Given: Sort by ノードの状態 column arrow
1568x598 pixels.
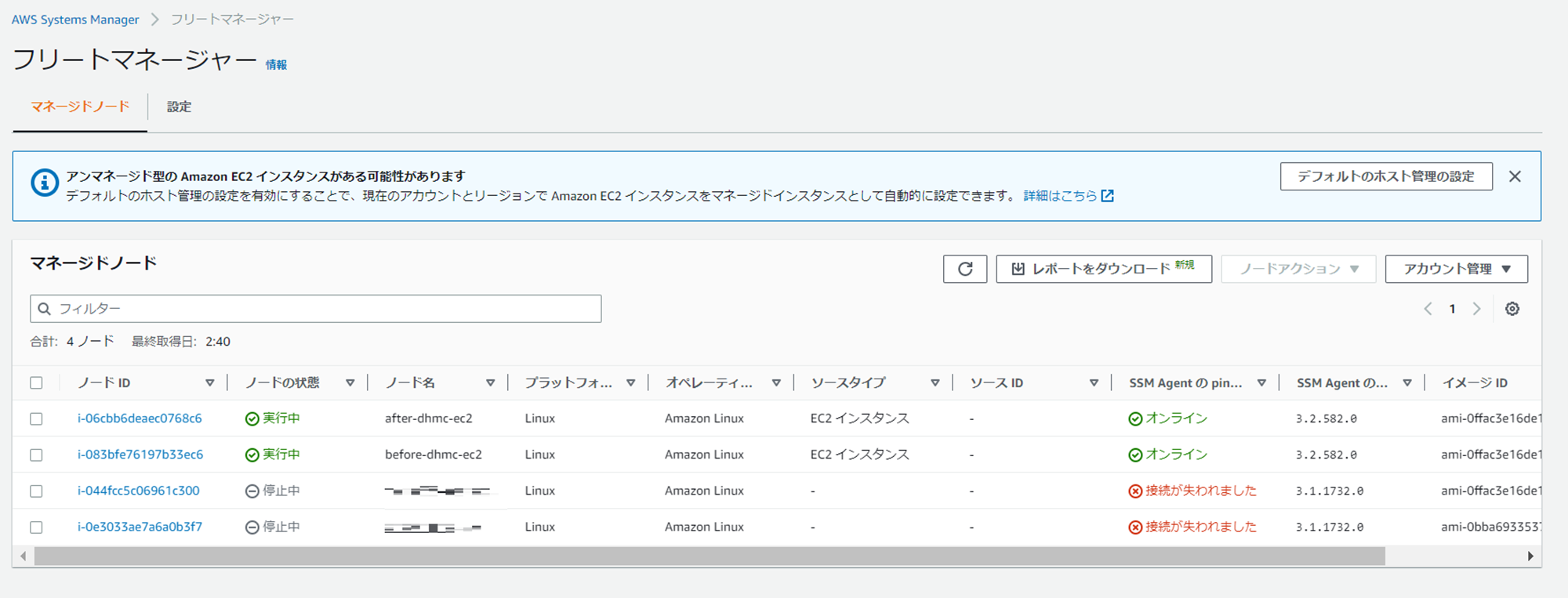Looking at the screenshot, I should coord(350,383).
